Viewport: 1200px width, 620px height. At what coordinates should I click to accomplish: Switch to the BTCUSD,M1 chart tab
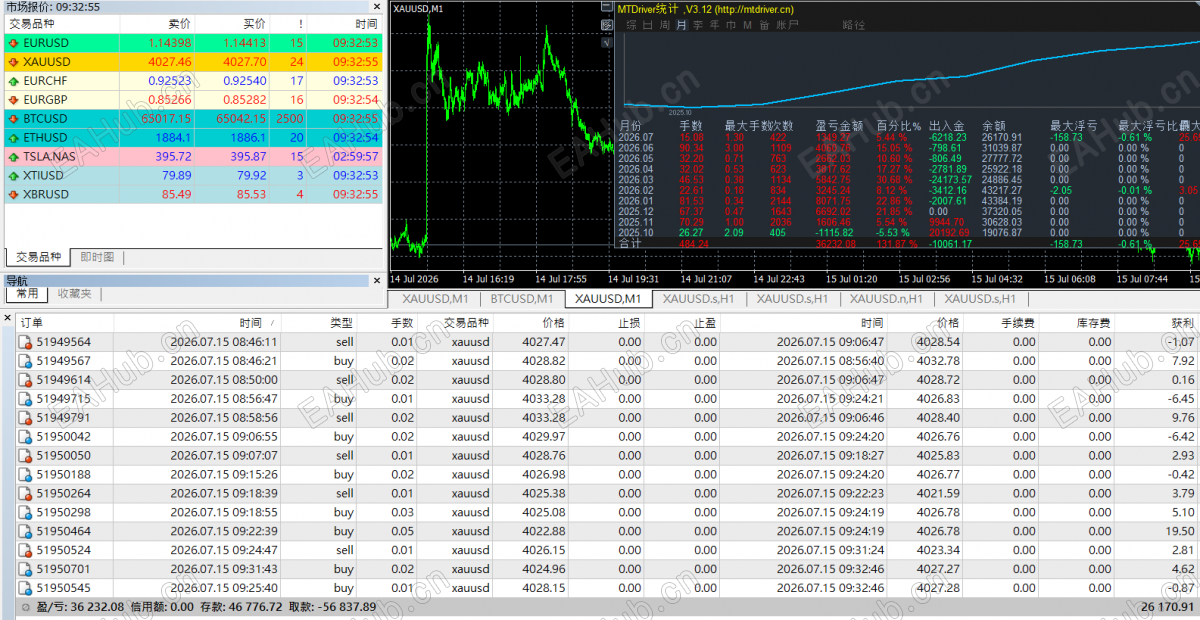click(522, 299)
